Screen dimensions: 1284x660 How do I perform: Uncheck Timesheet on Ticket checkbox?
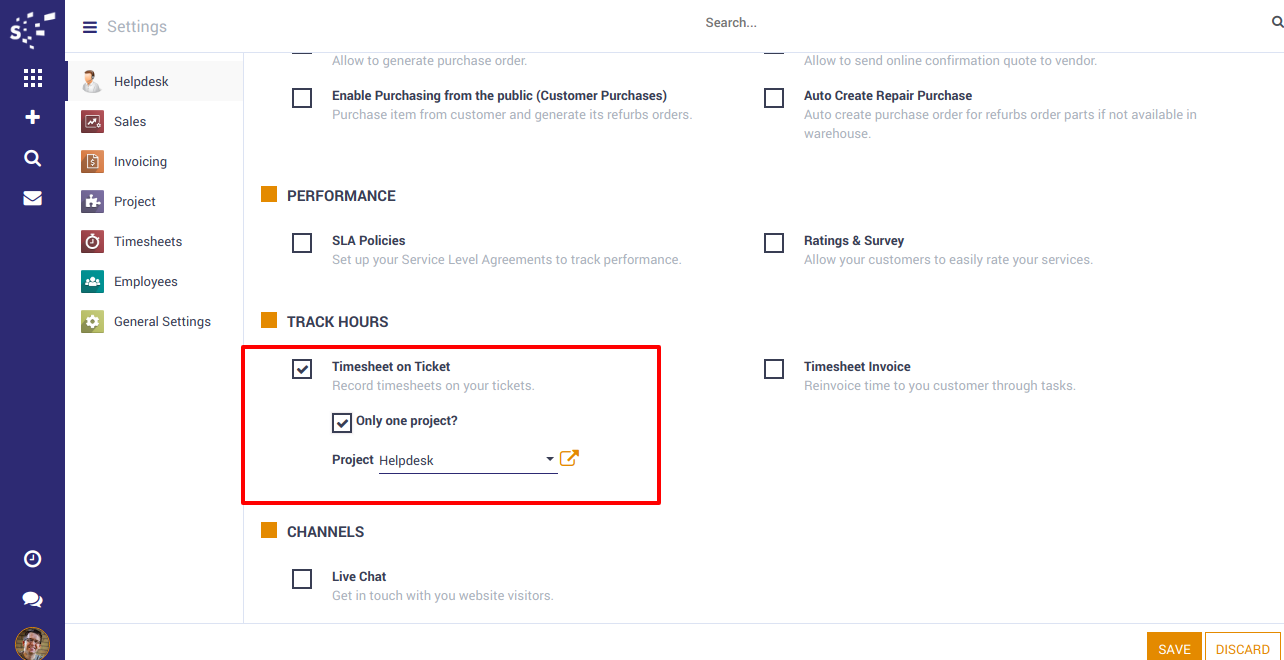point(302,369)
